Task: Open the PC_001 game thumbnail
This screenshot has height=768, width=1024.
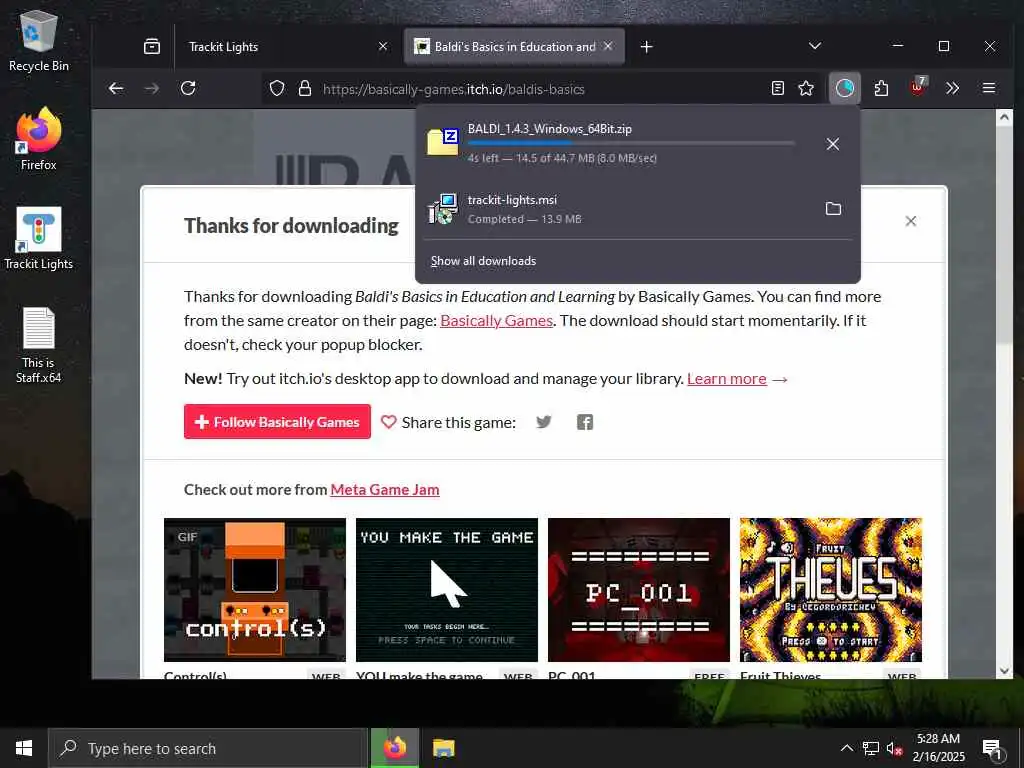Action: pos(639,590)
